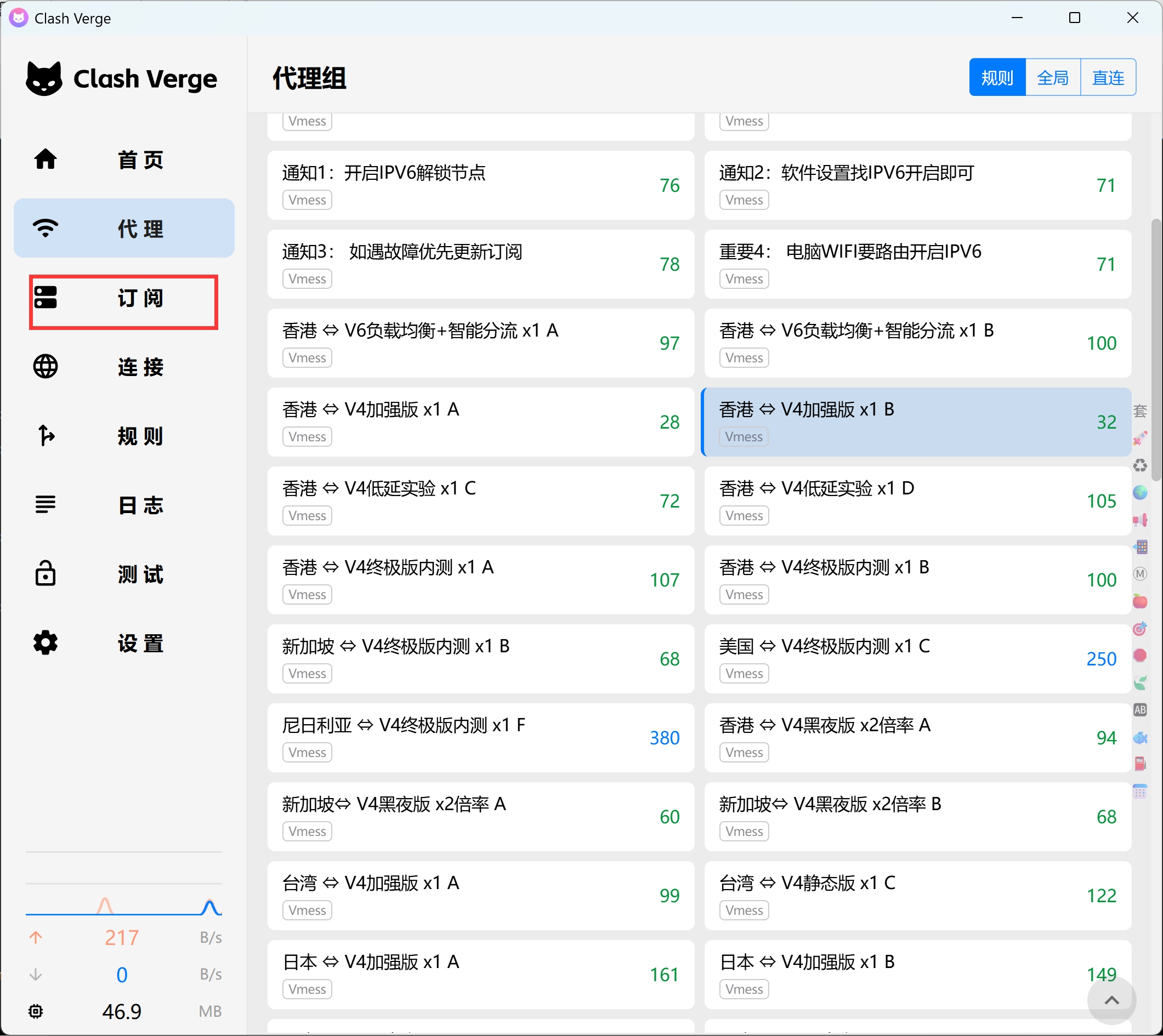Click the memory usage chip icon

(x=36, y=1011)
